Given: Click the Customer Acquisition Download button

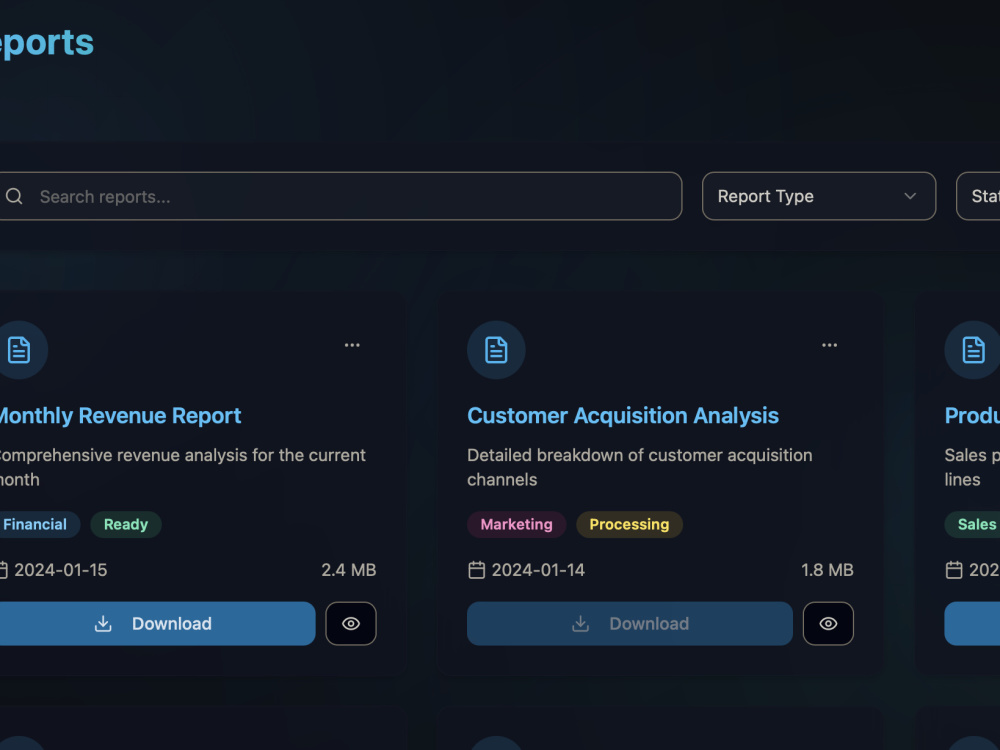Looking at the screenshot, I should tap(630, 624).
